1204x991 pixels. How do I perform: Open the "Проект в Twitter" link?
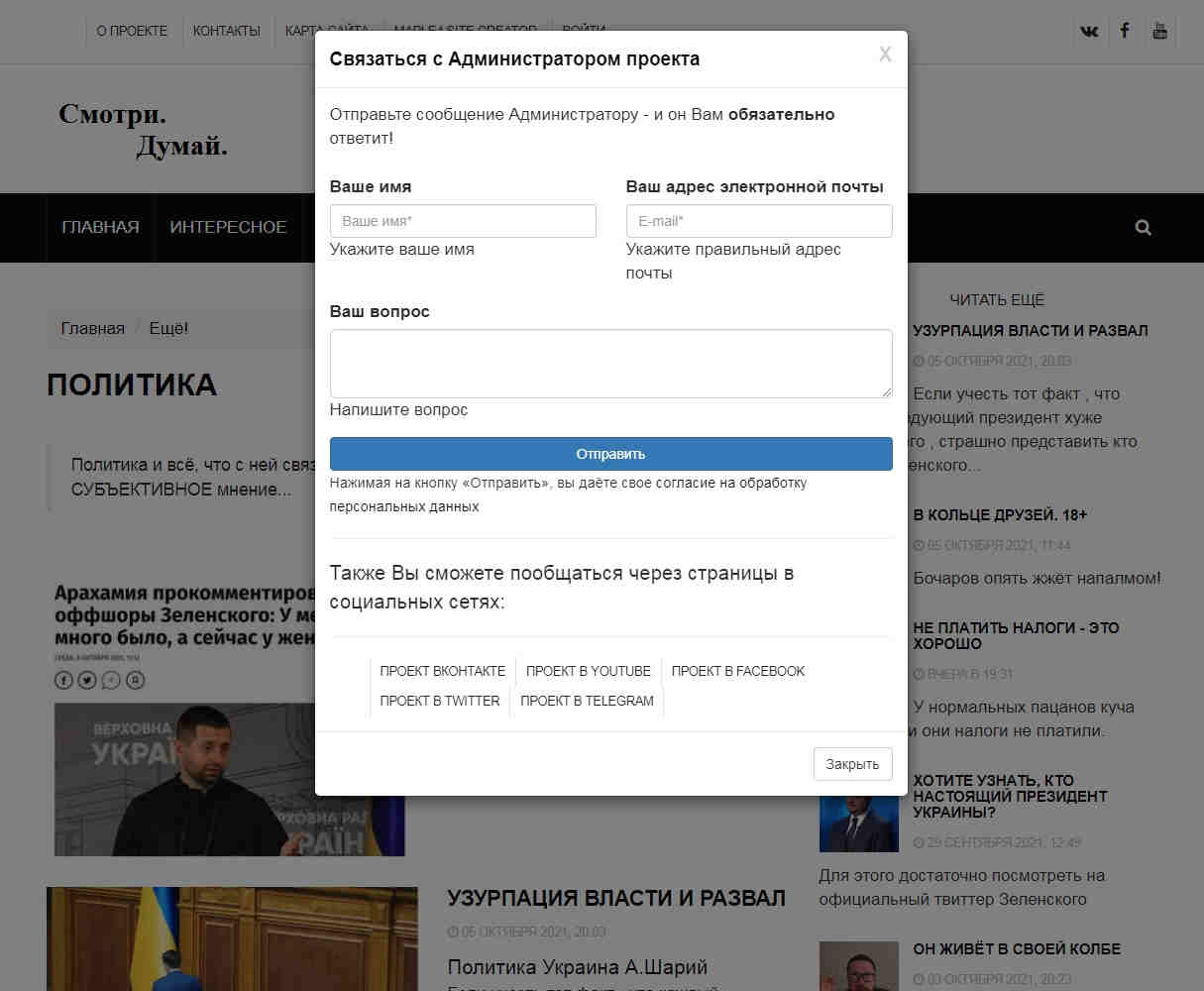point(439,701)
